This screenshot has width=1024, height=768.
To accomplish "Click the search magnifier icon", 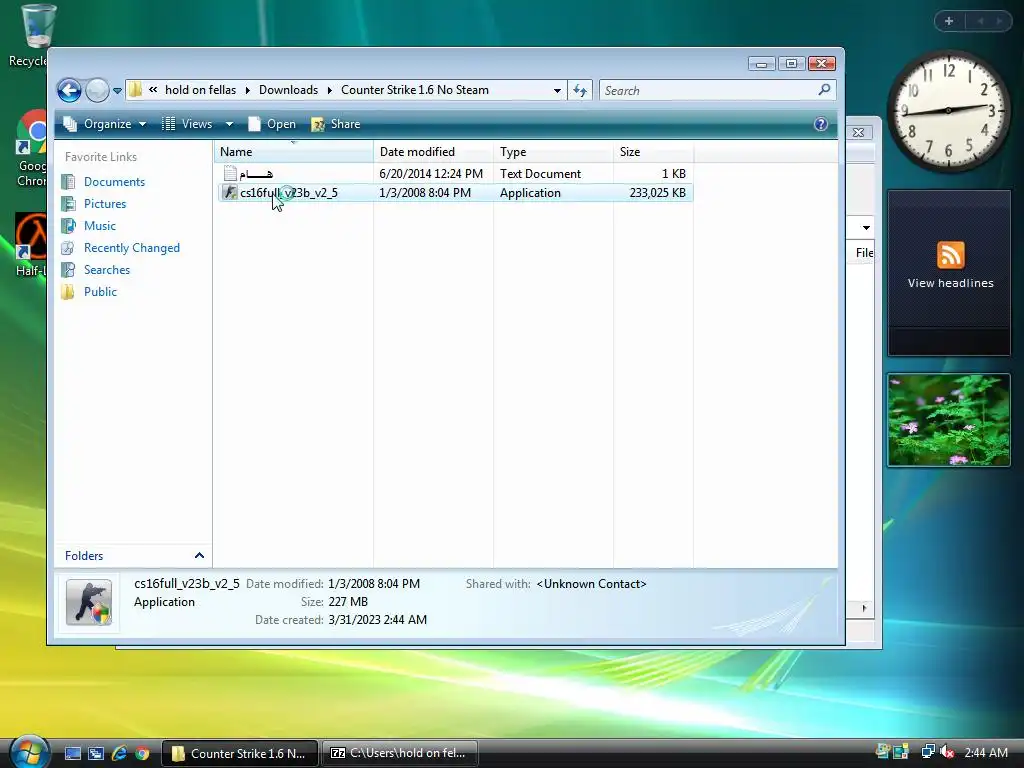I will click(x=825, y=89).
